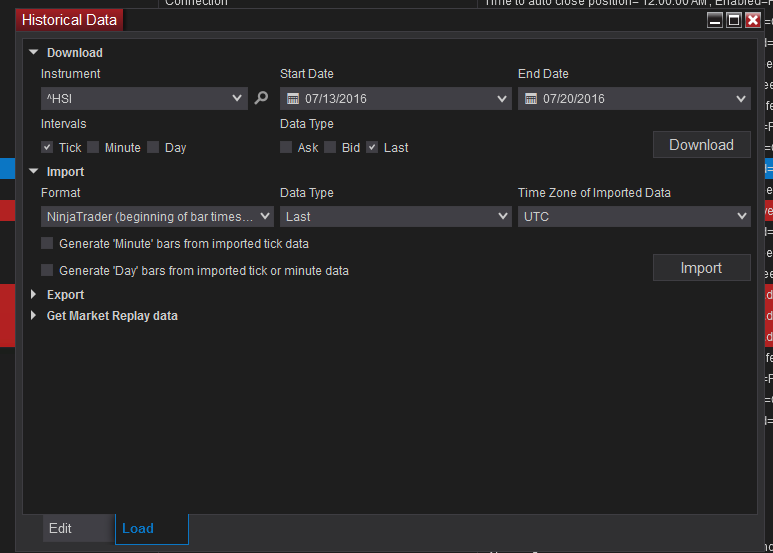Click the 'Time Zone of Imported Data' label
Image resolution: width=773 pixels, height=553 pixels.
pos(594,193)
